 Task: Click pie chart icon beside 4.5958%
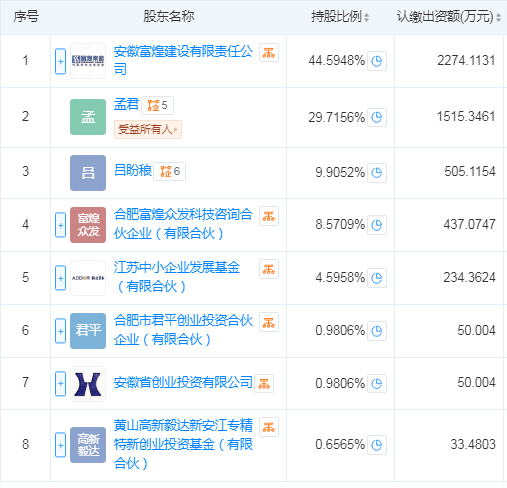point(377,278)
